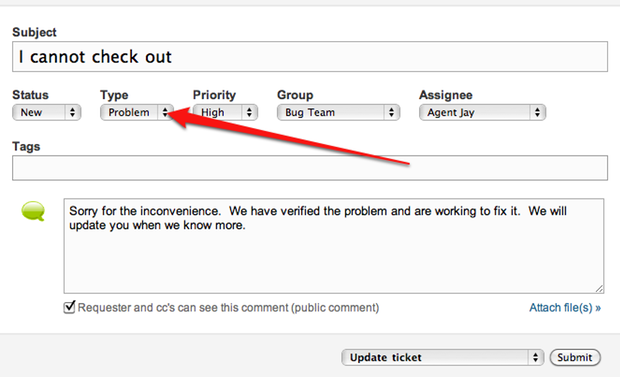Image resolution: width=620 pixels, height=377 pixels.
Task: Click inside the empty Tags field
Action: 310,168
